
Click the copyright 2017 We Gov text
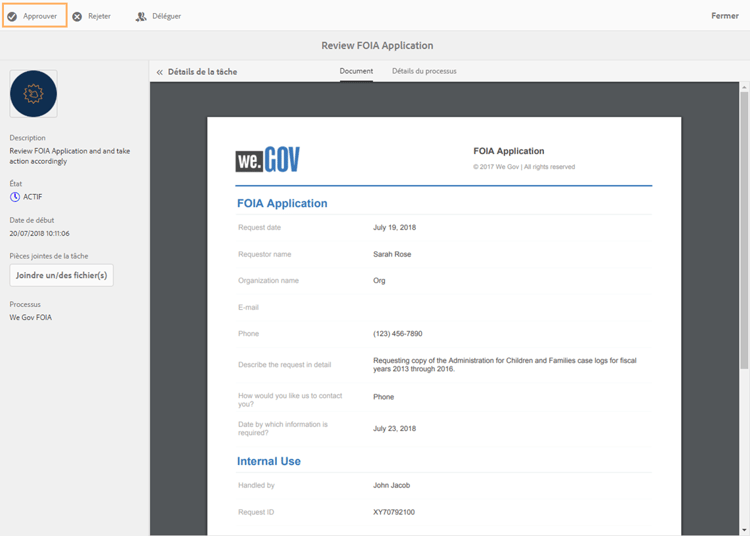(524, 167)
